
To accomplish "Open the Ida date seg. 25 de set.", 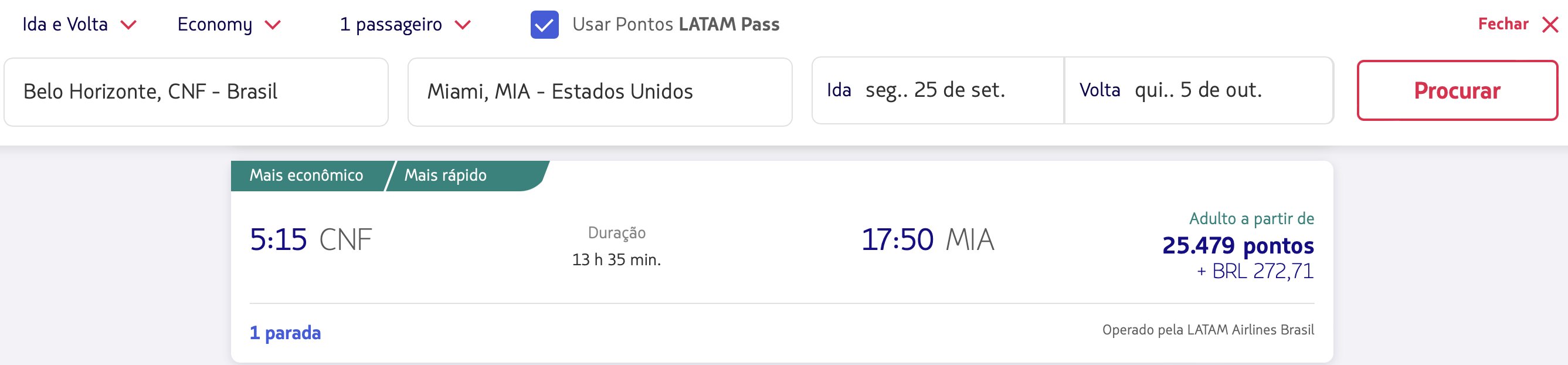I will point(938,90).
